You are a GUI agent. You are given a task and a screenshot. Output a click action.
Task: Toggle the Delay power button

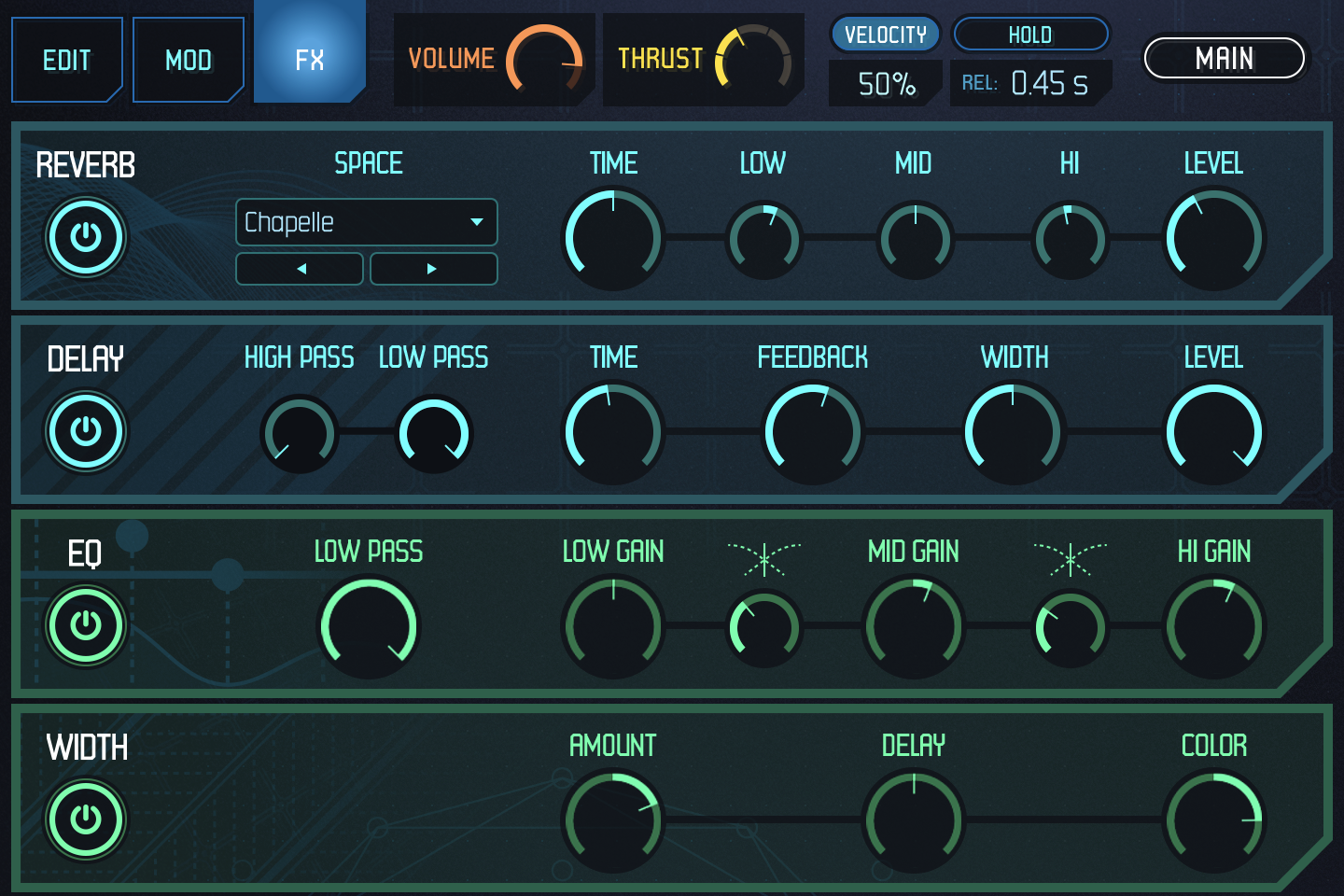point(85,431)
